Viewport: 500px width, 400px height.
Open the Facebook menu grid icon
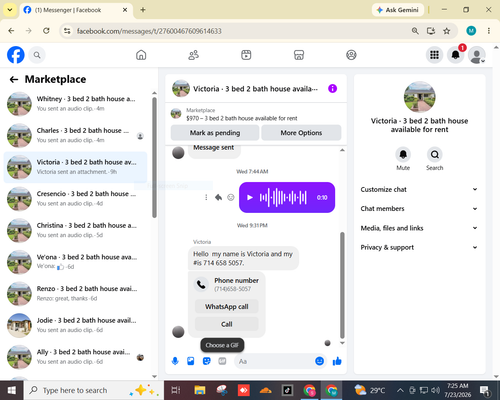coord(434,55)
